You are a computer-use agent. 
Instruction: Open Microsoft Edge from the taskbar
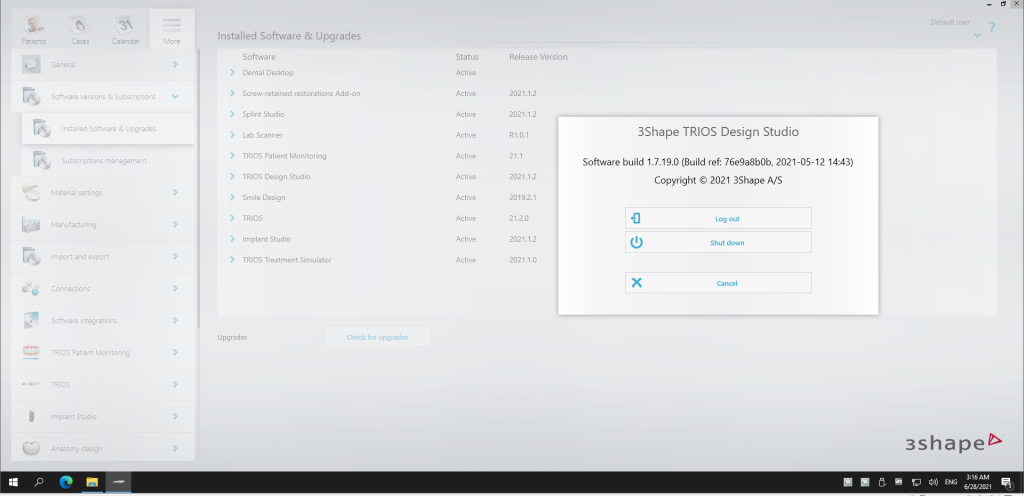65,482
